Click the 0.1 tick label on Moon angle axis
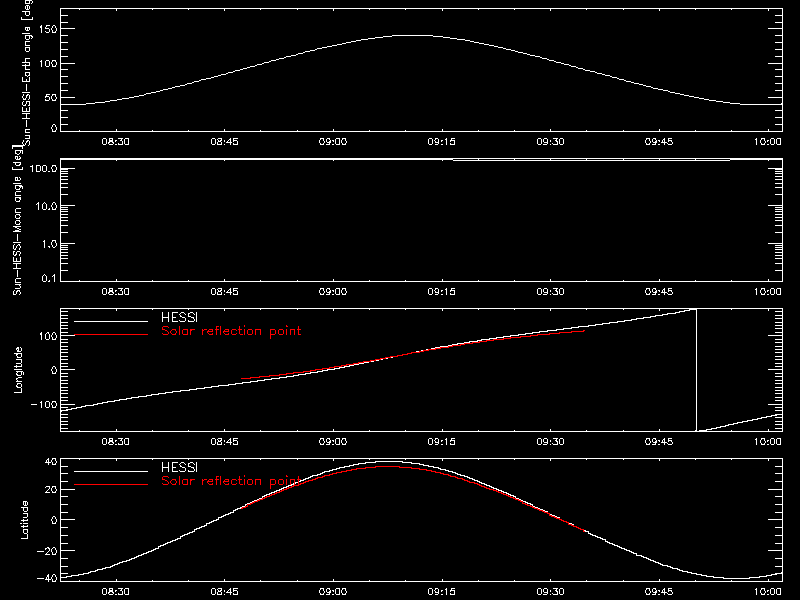This screenshot has width=800, height=600. [x=49, y=279]
